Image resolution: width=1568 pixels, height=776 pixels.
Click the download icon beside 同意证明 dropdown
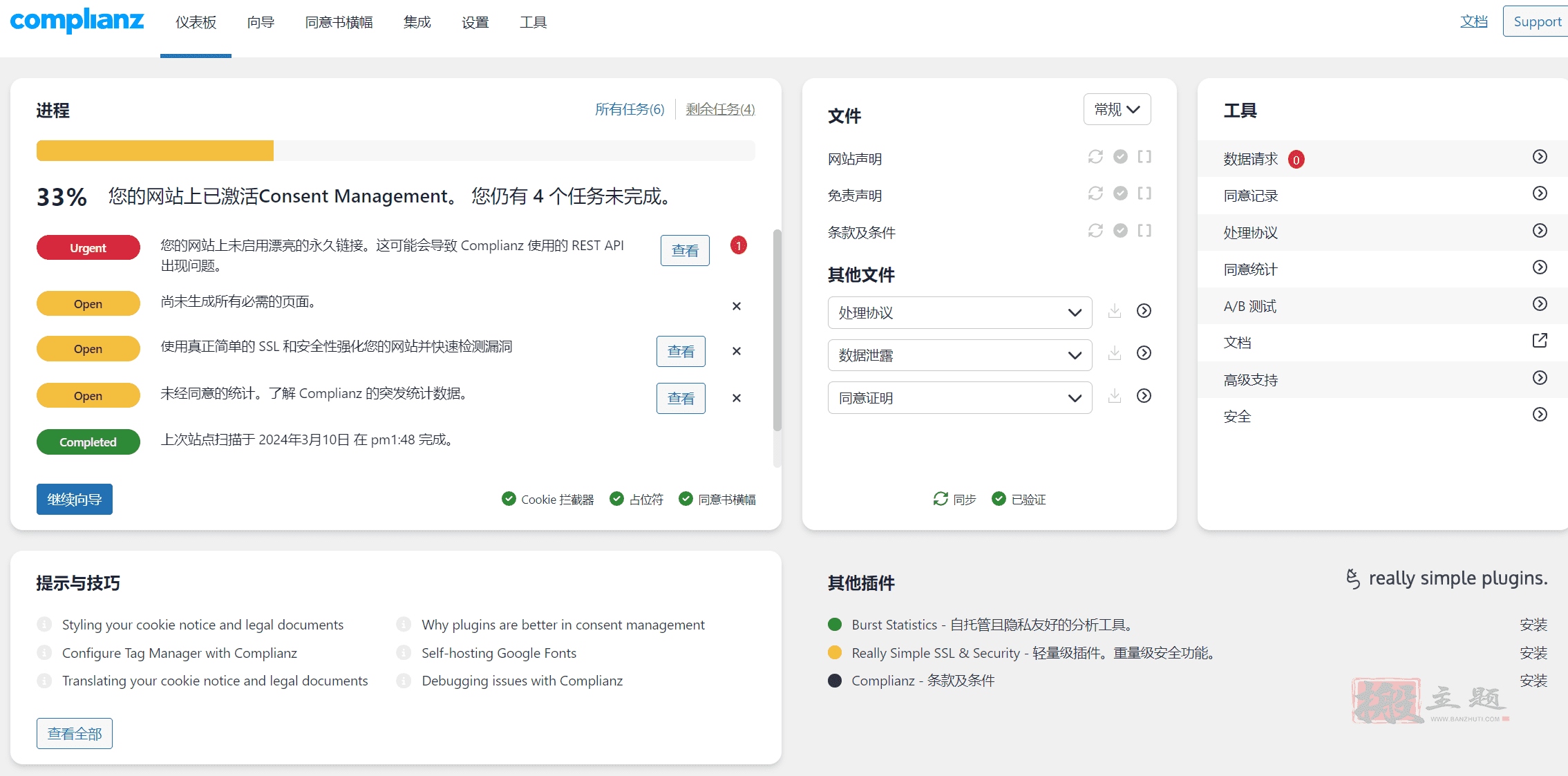point(1114,396)
